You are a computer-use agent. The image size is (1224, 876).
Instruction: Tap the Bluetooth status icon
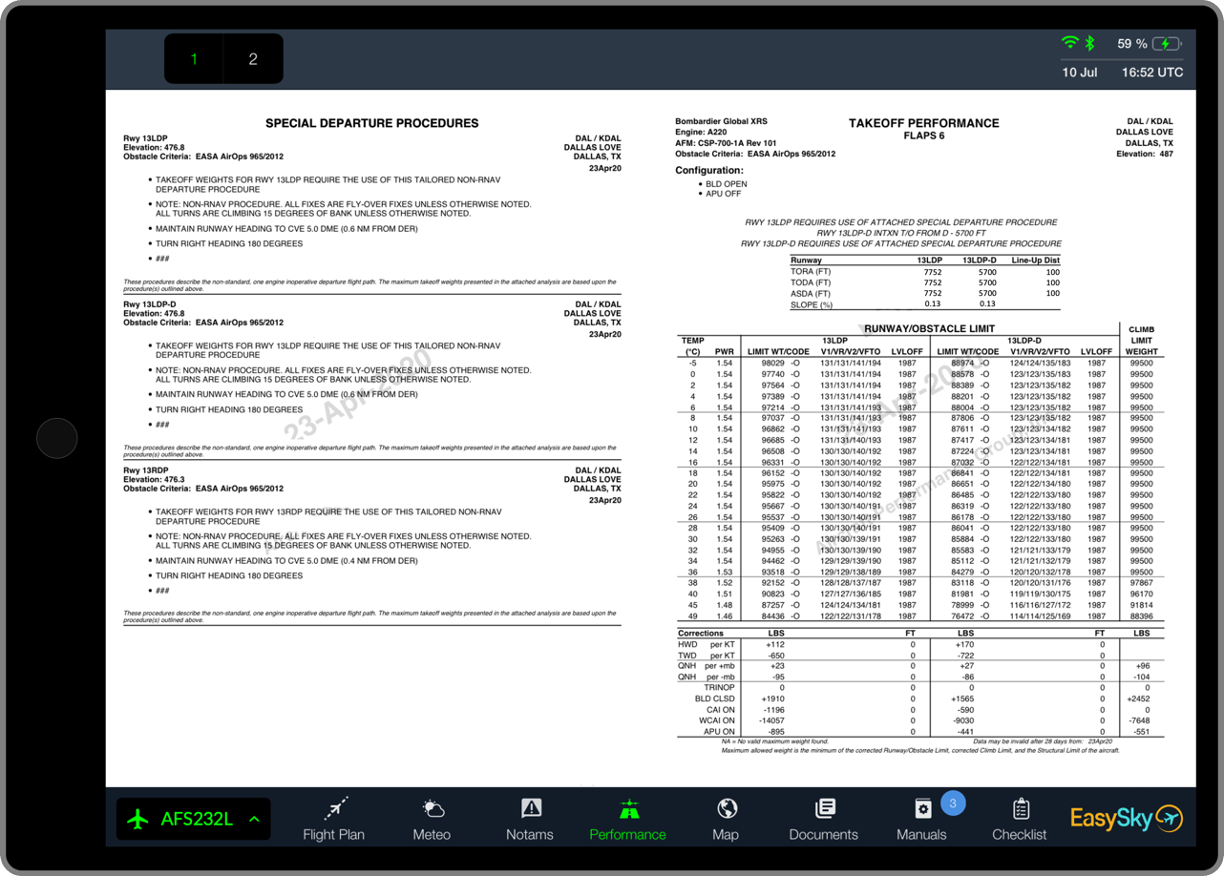pos(1091,43)
